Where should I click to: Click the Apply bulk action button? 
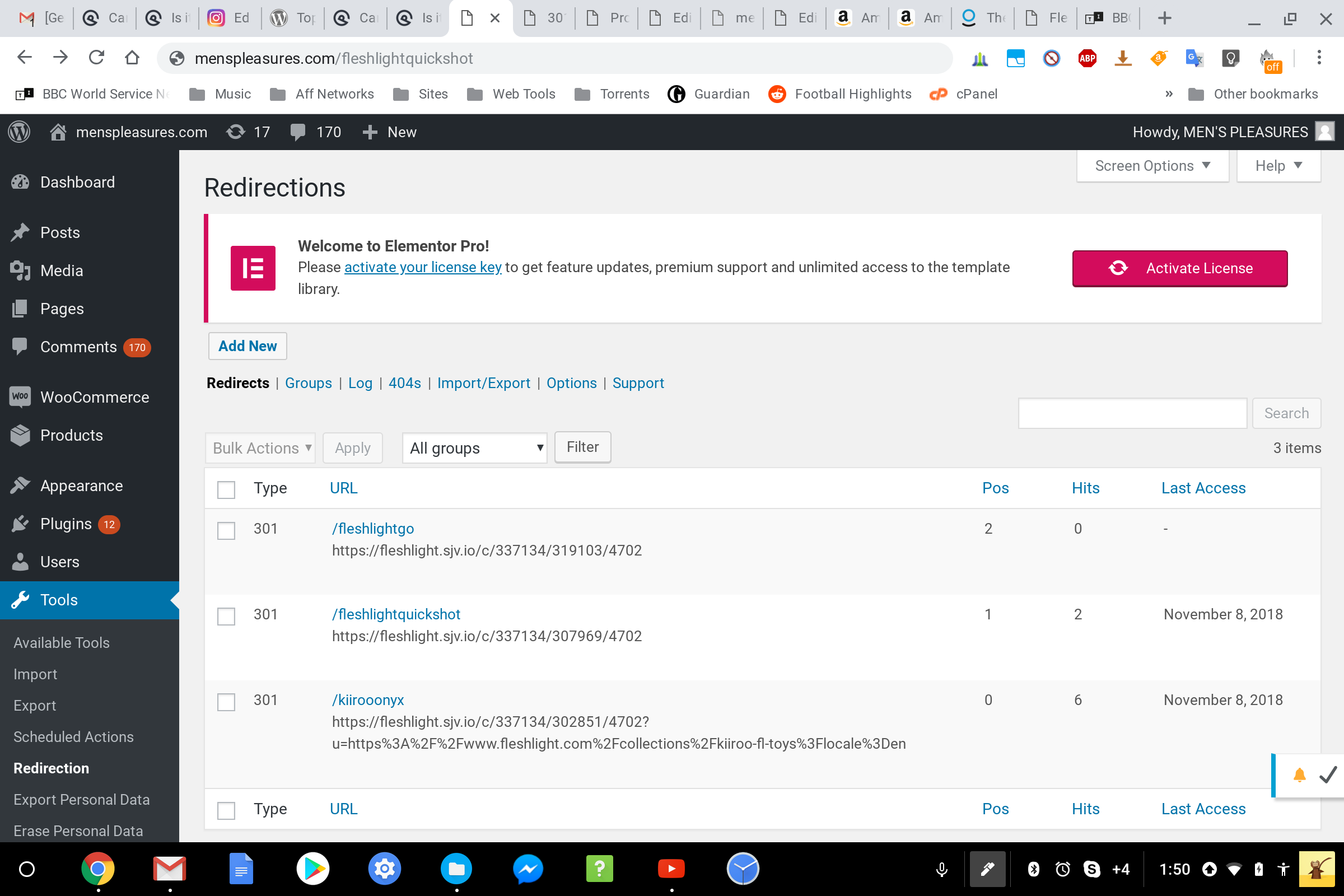point(353,448)
